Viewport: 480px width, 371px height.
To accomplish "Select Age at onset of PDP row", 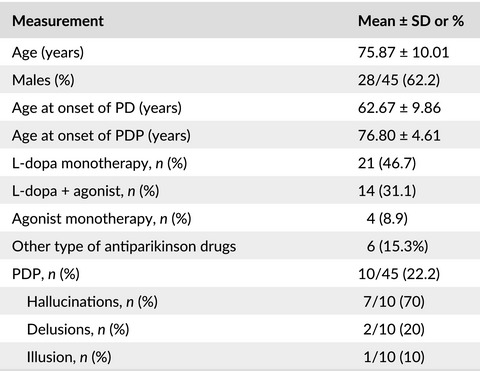I will click(x=240, y=135).
